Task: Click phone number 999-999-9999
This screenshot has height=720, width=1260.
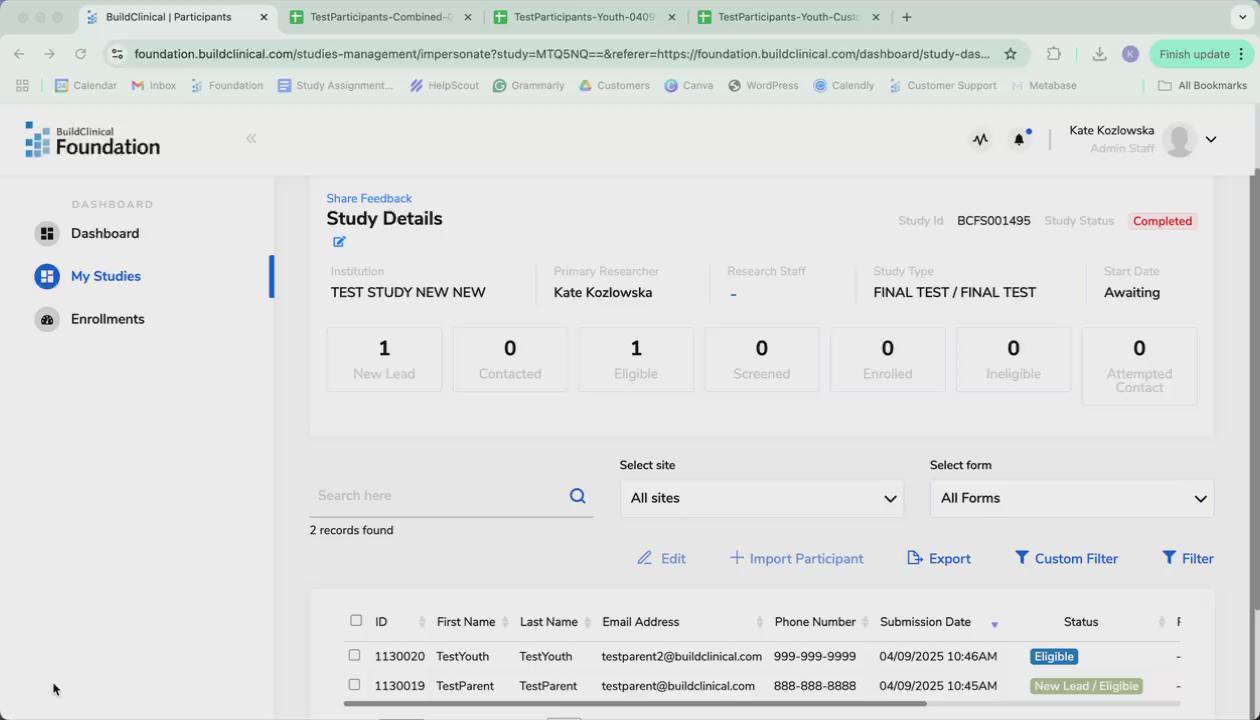Action: tap(815, 657)
